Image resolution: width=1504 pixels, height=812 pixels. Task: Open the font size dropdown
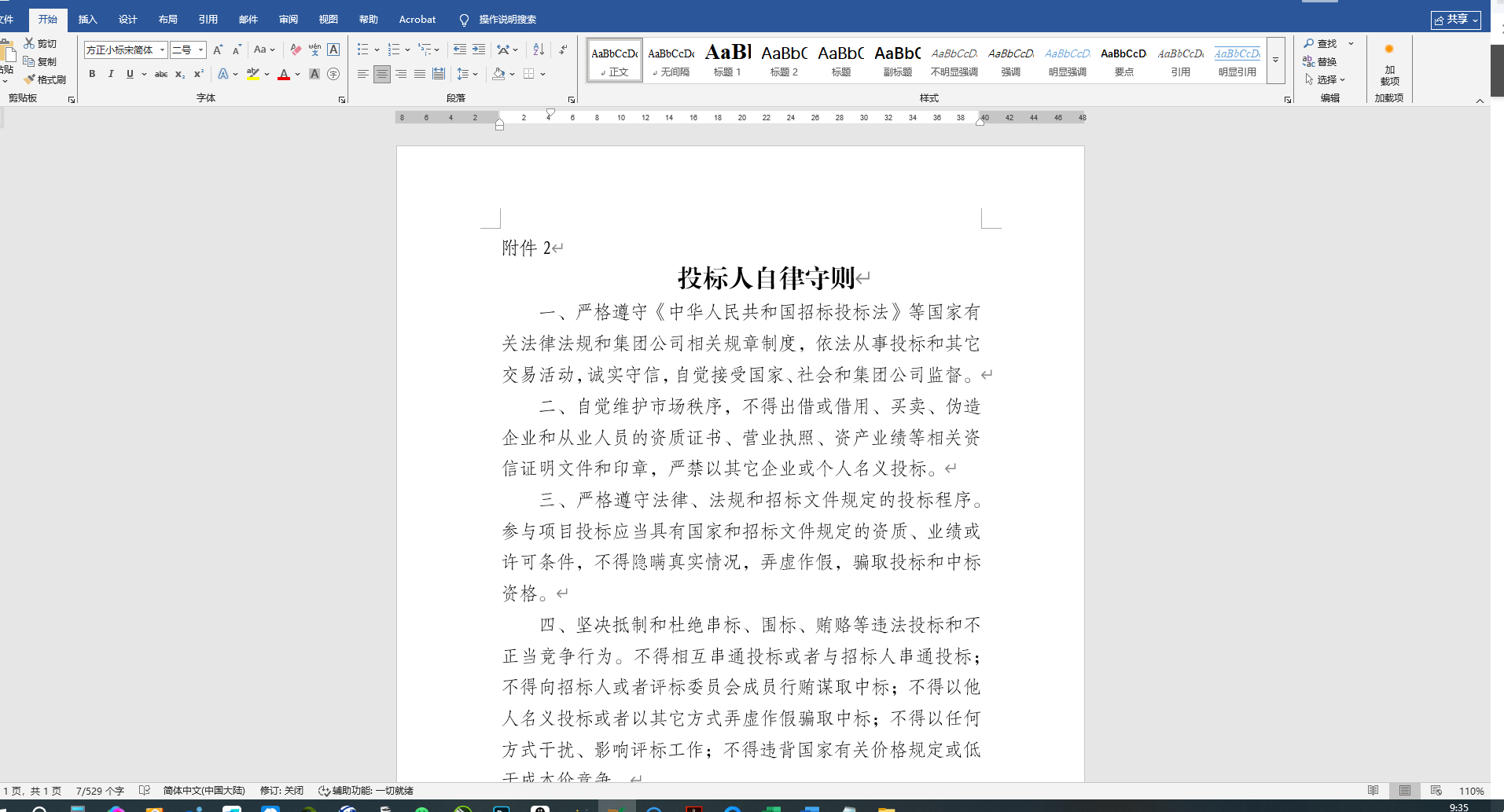click(201, 50)
